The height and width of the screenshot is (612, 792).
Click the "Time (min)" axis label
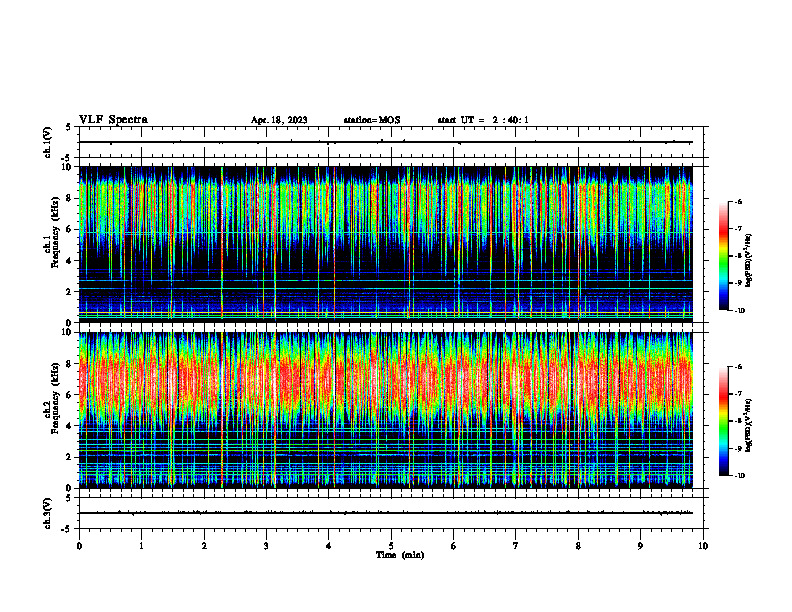click(x=400, y=555)
